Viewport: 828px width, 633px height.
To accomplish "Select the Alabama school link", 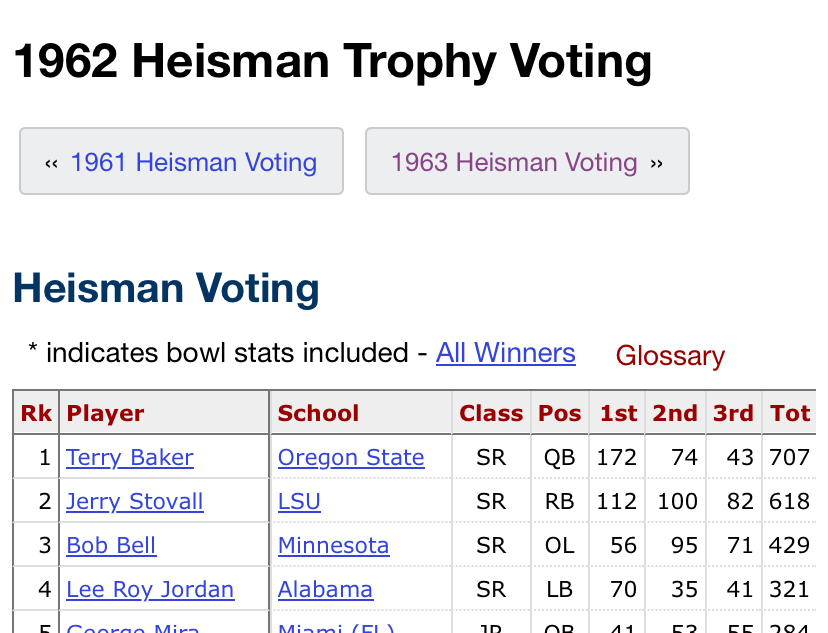I will point(325,590).
